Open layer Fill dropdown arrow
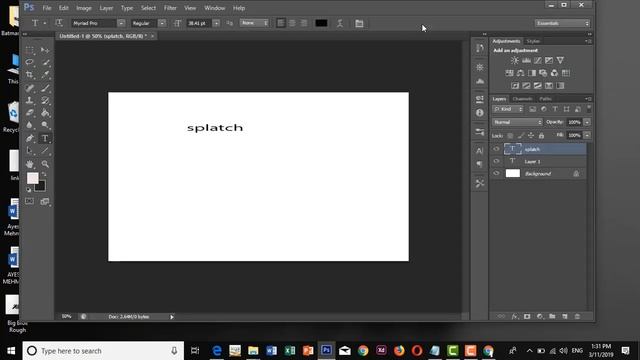Screen dimensions: 640x360 (587, 135)
